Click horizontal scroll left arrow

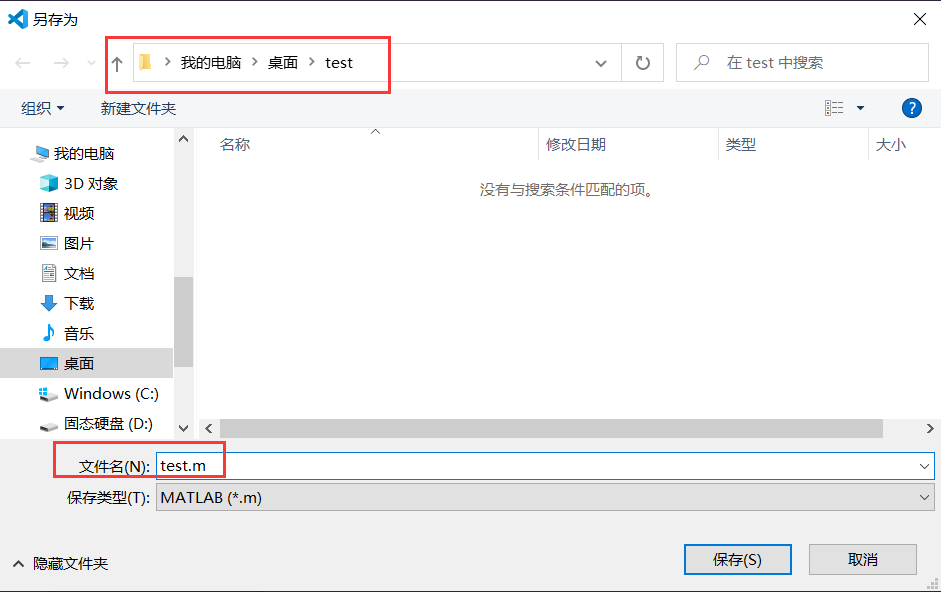point(209,428)
